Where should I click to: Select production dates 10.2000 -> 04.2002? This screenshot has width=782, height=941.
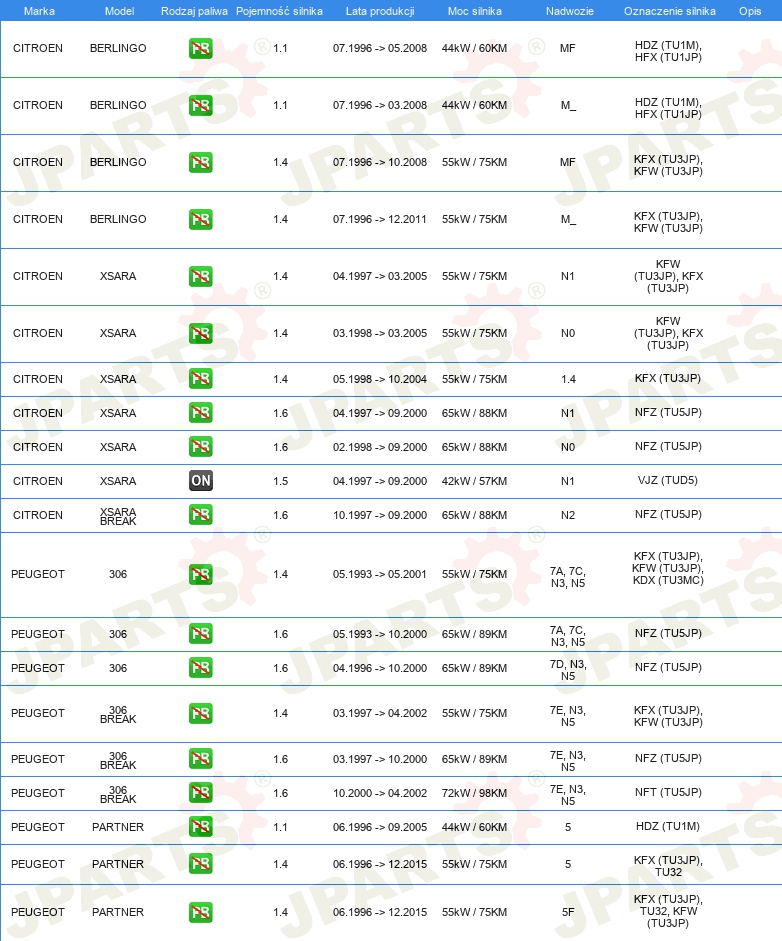[x=380, y=793]
